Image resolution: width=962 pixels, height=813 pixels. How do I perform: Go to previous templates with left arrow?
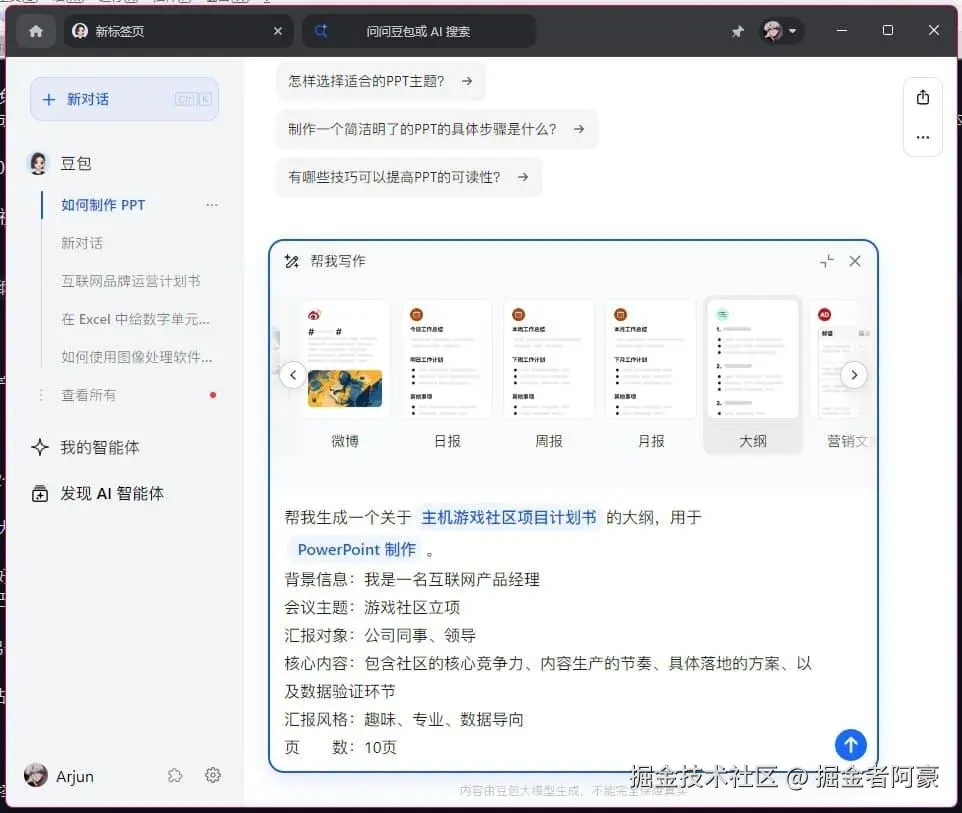[x=293, y=375]
